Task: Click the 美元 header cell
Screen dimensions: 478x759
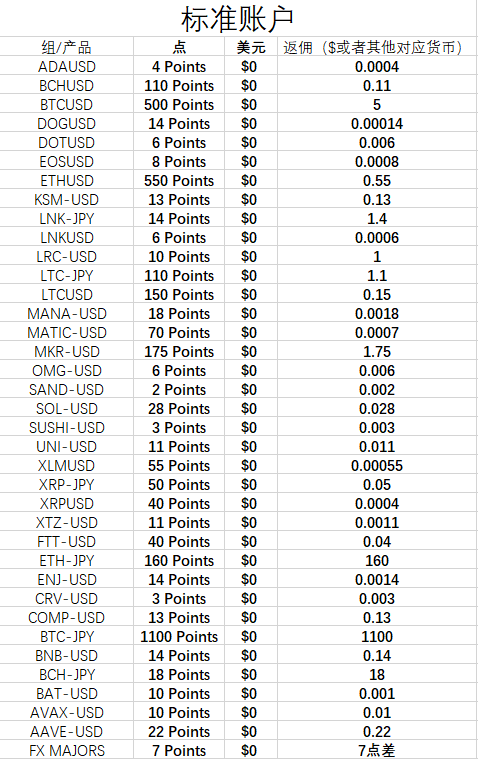Action: click(x=251, y=47)
